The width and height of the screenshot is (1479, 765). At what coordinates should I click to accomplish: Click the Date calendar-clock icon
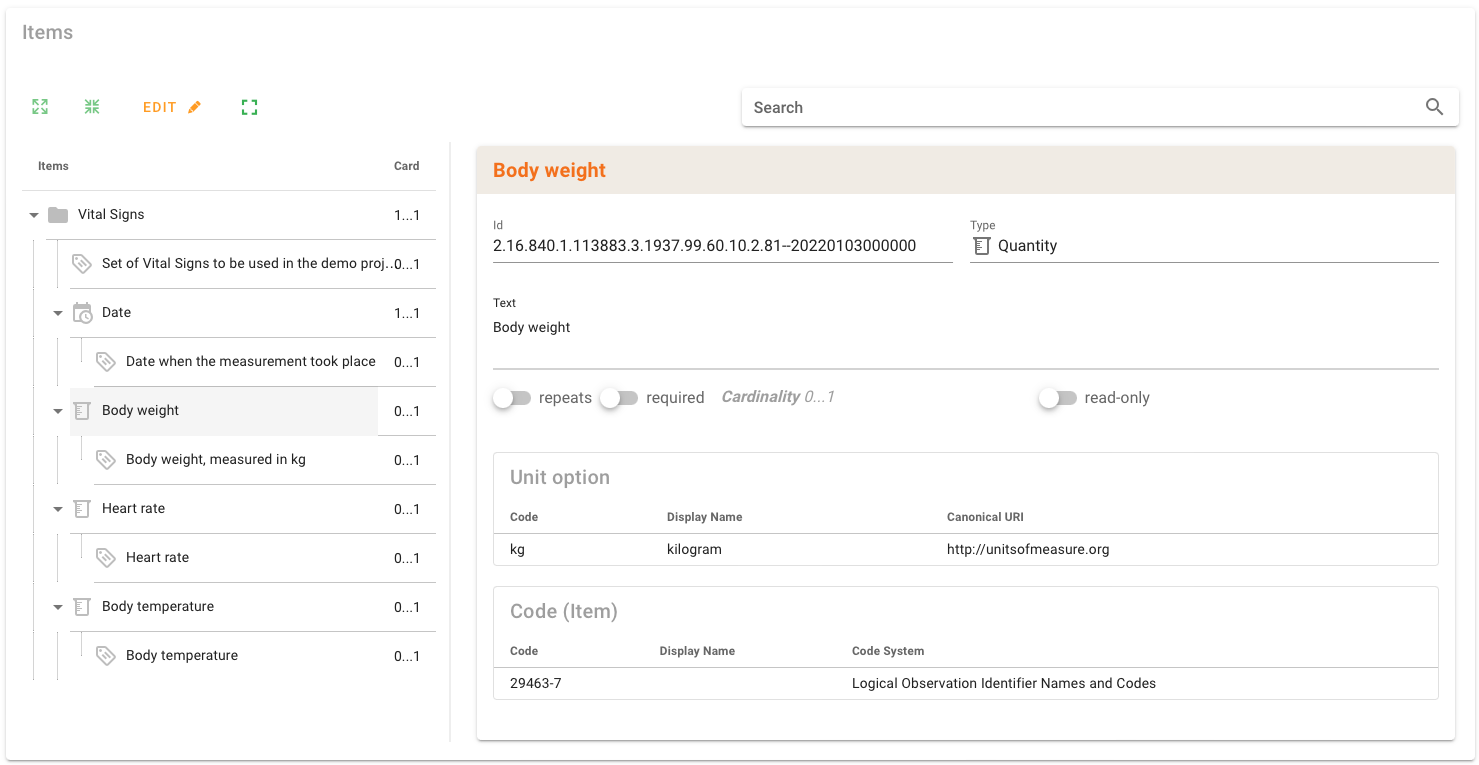(82, 313)
